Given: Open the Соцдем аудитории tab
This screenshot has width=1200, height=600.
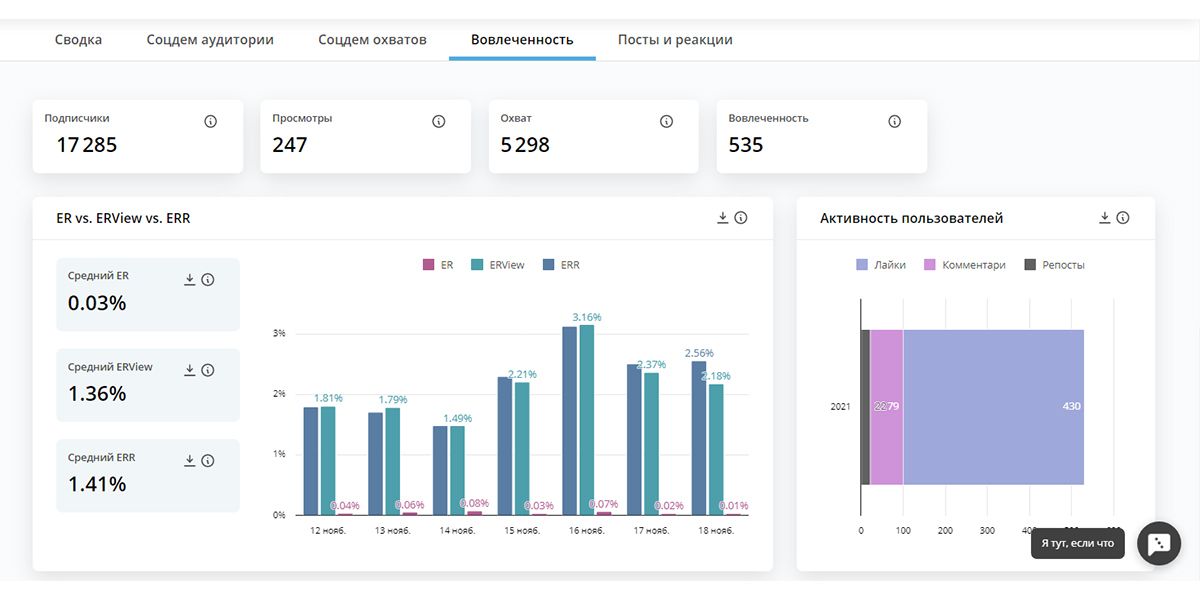Looking at the screenshot, I should point(210,40).
